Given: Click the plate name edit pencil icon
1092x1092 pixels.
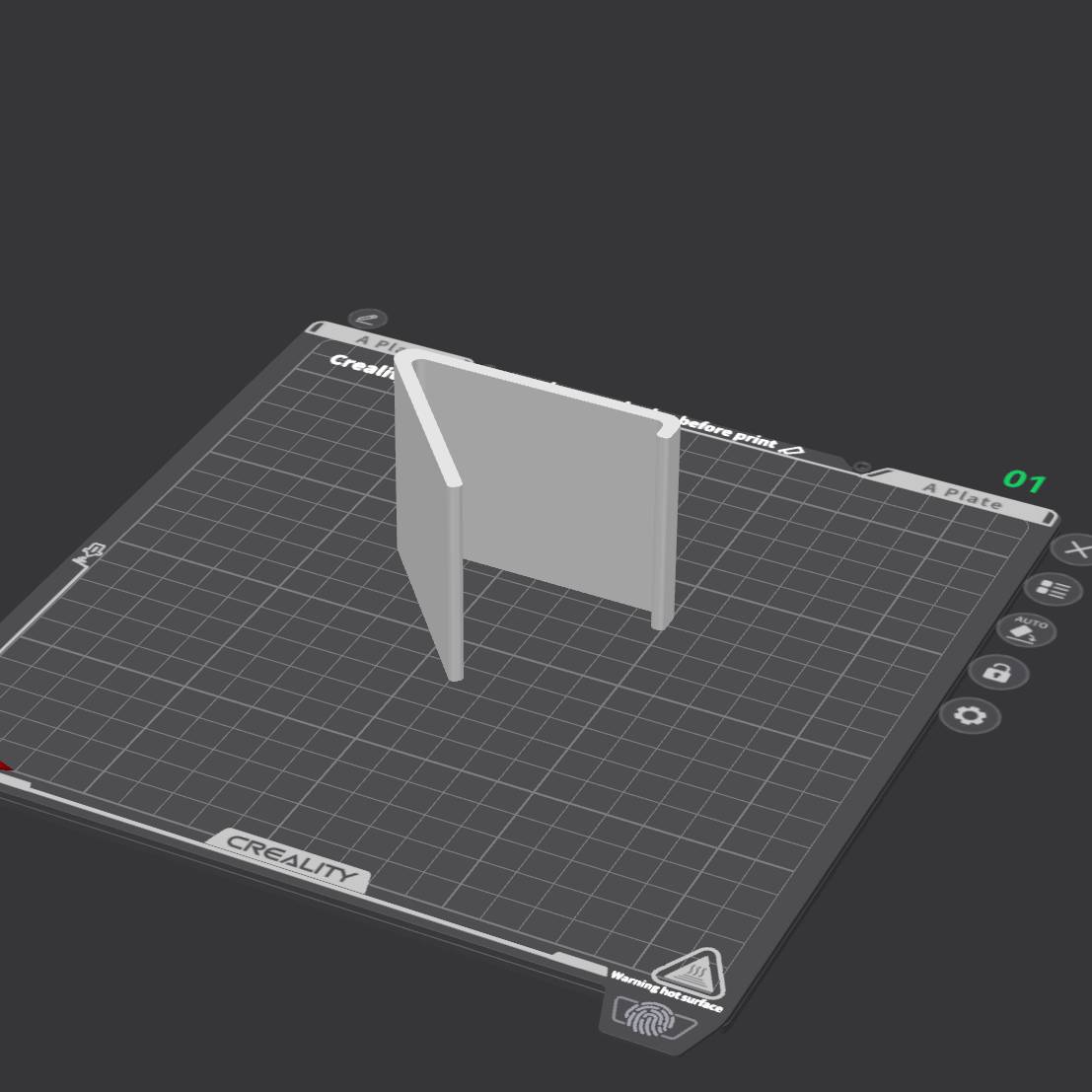Looking at the screenshot, I should (367, 319).
